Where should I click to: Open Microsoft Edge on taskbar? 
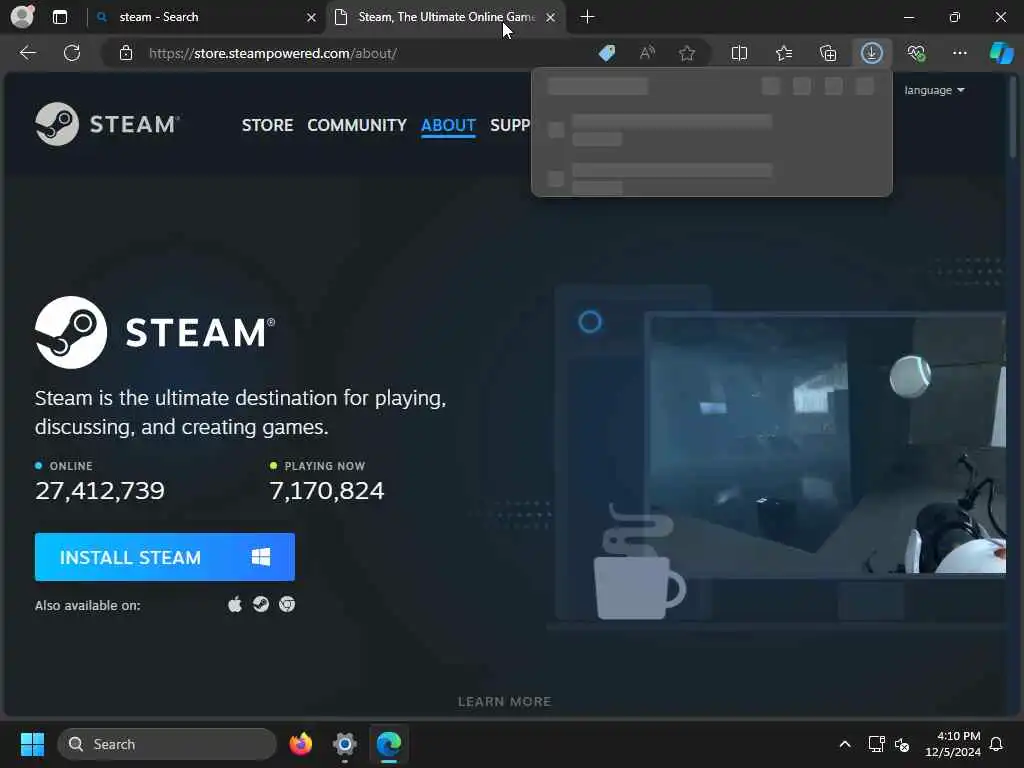coord(389,744)
